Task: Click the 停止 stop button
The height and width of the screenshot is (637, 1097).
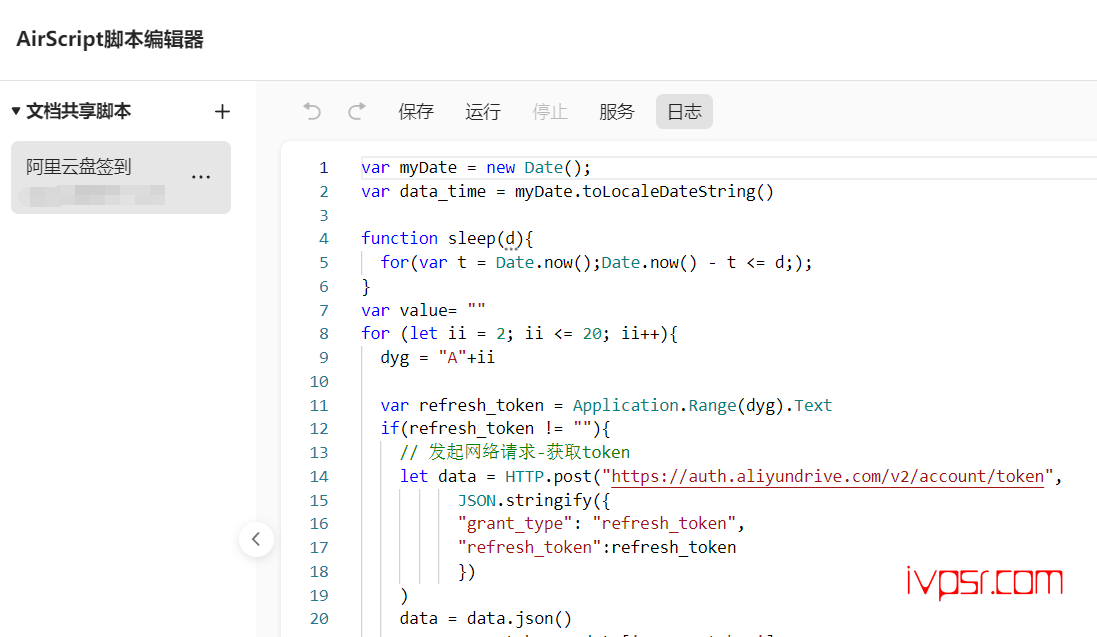Action: [x=550, y=111]
